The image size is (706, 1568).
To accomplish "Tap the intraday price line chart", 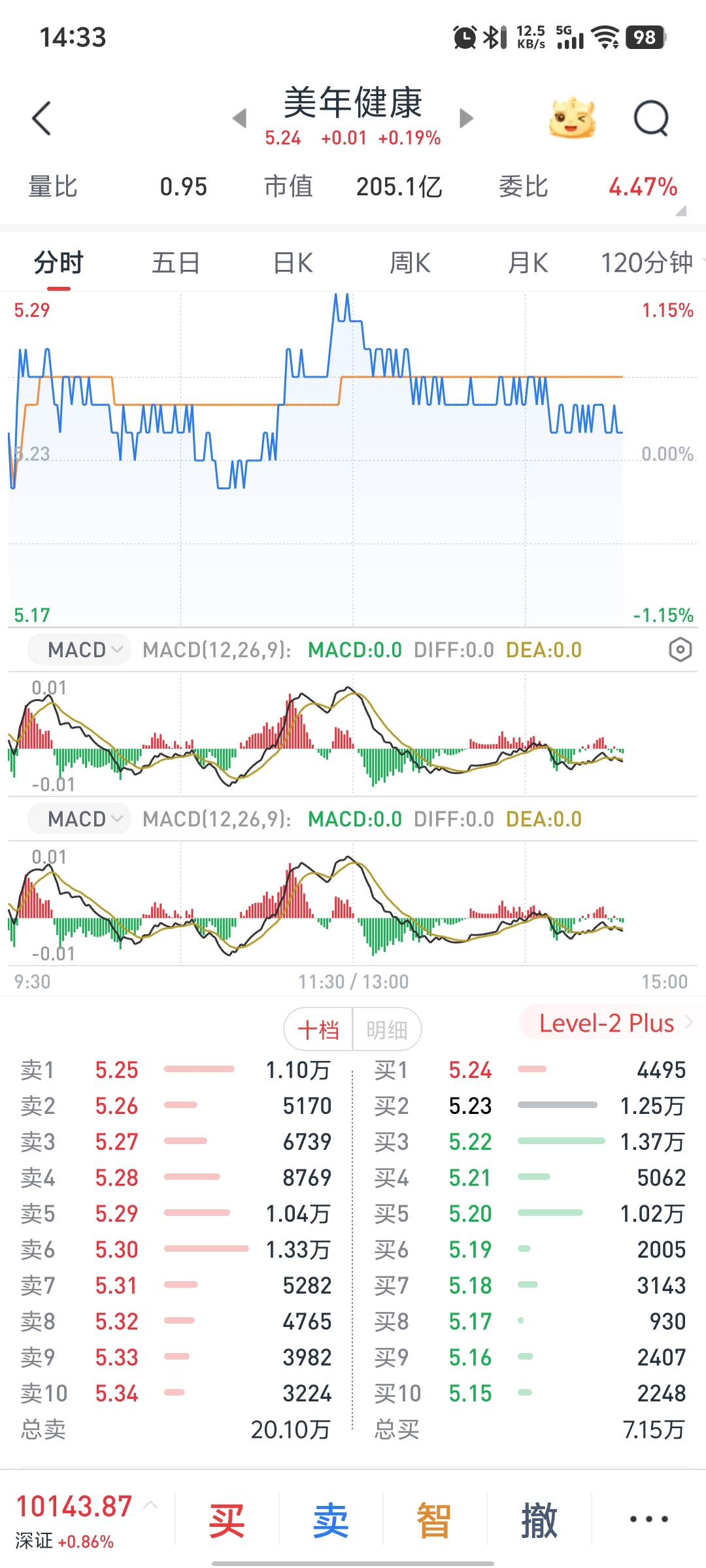I will click(353, 459).
